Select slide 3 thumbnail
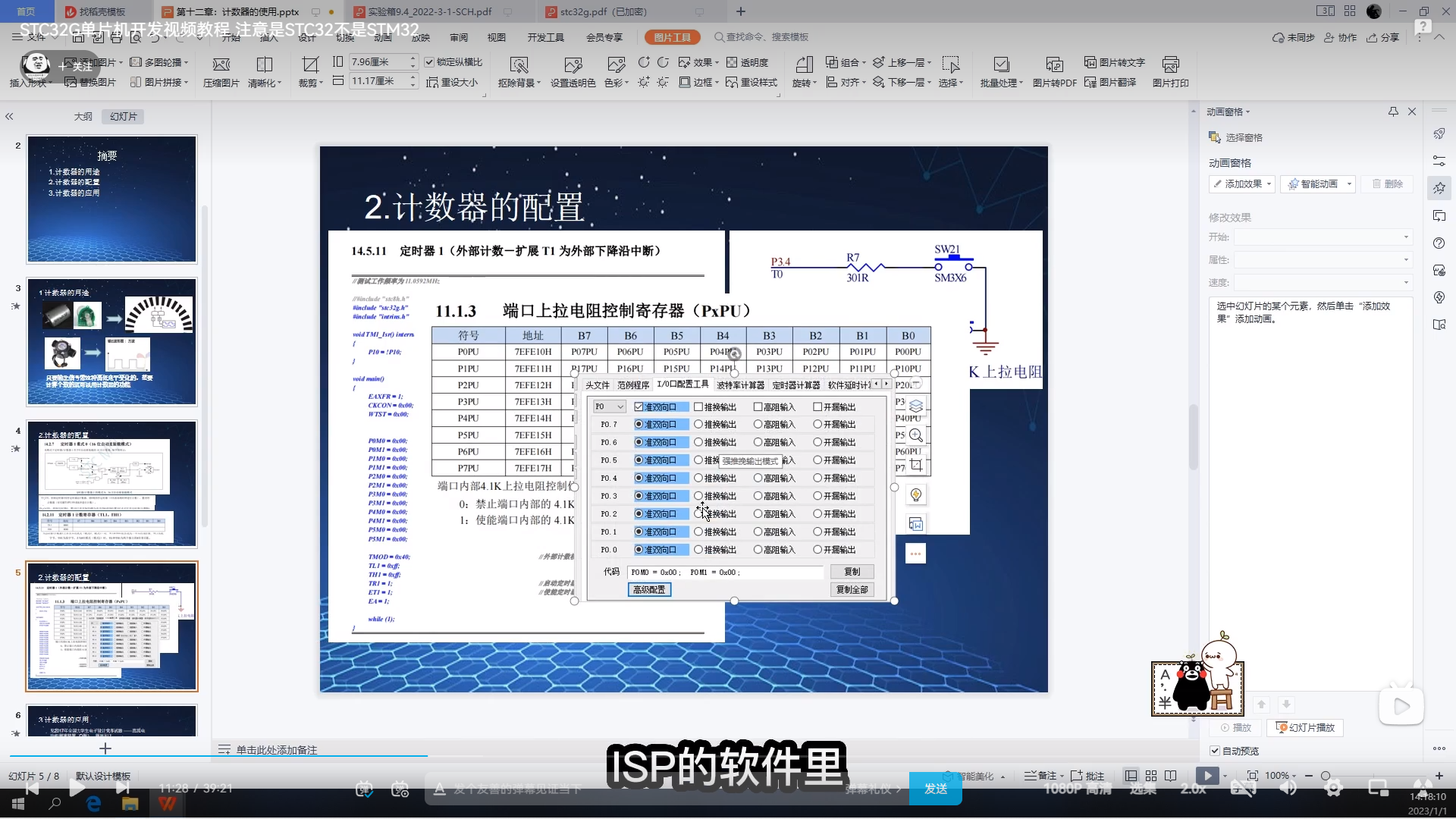The image size is (1456, 819). pyautogui.click(x=112, y=342)
